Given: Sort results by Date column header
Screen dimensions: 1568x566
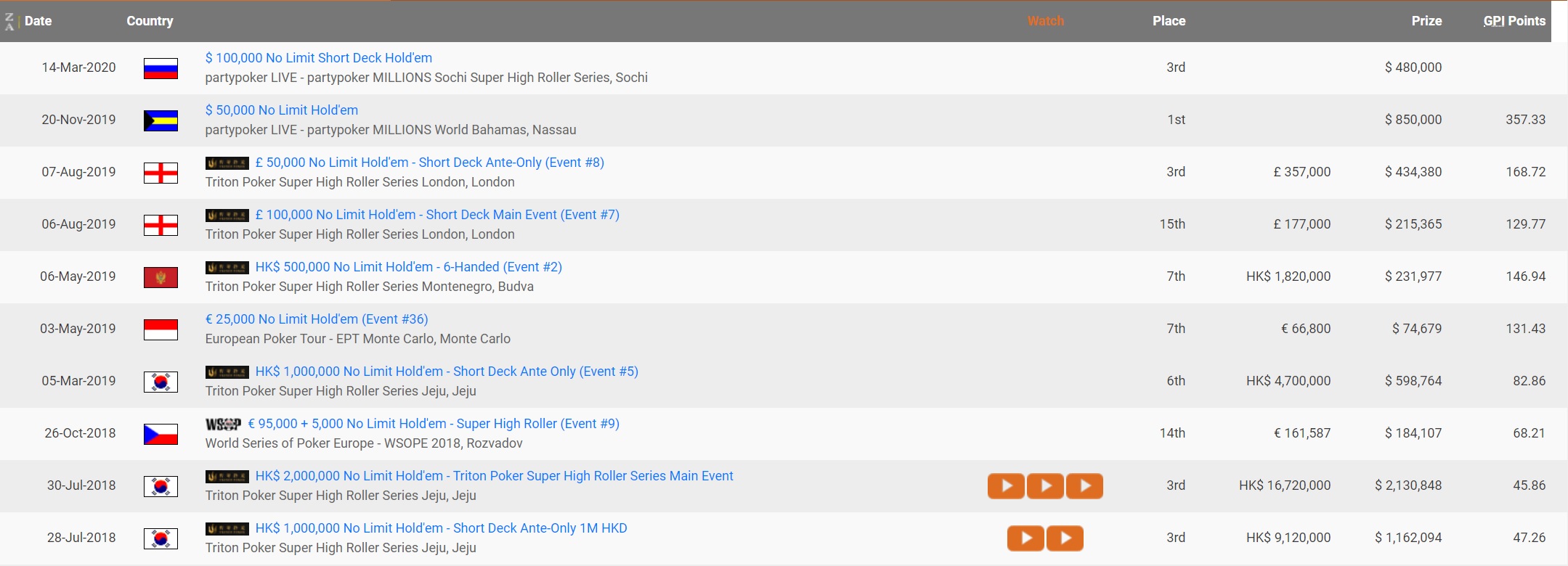Looking at the screenshot, I should pos(38,21).
